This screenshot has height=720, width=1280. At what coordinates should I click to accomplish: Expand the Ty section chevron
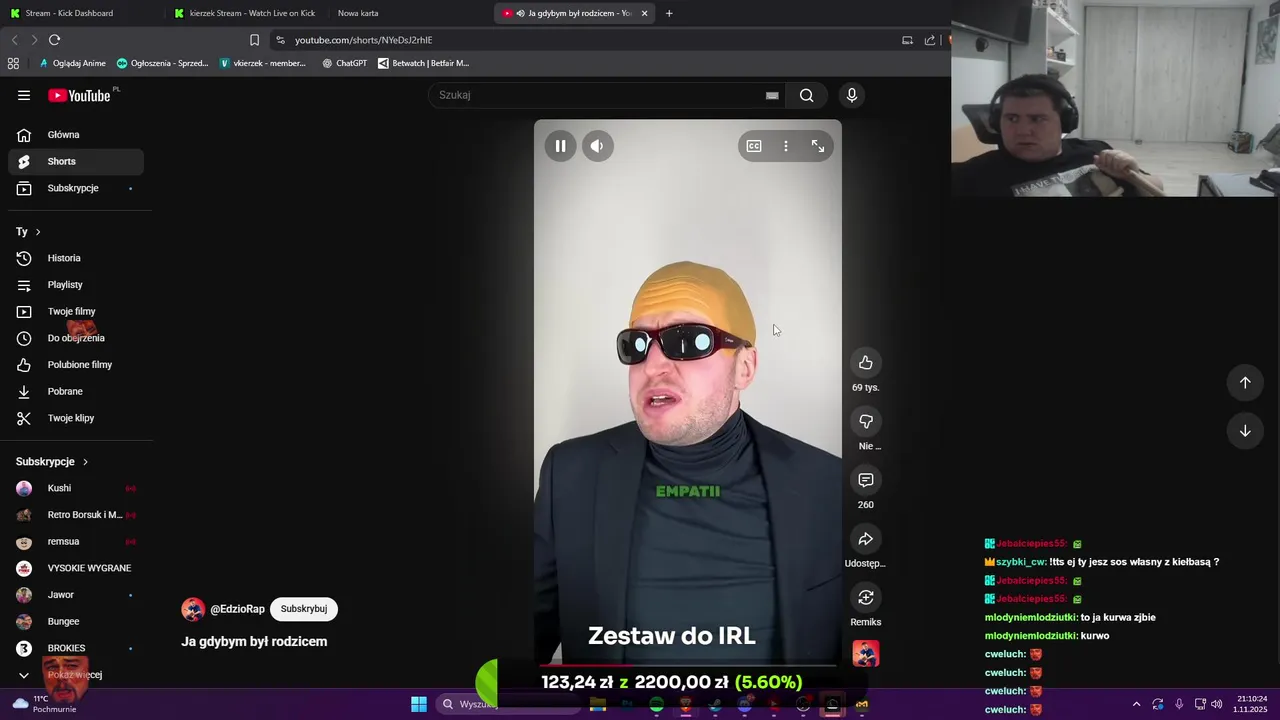[x=38, y=232]
